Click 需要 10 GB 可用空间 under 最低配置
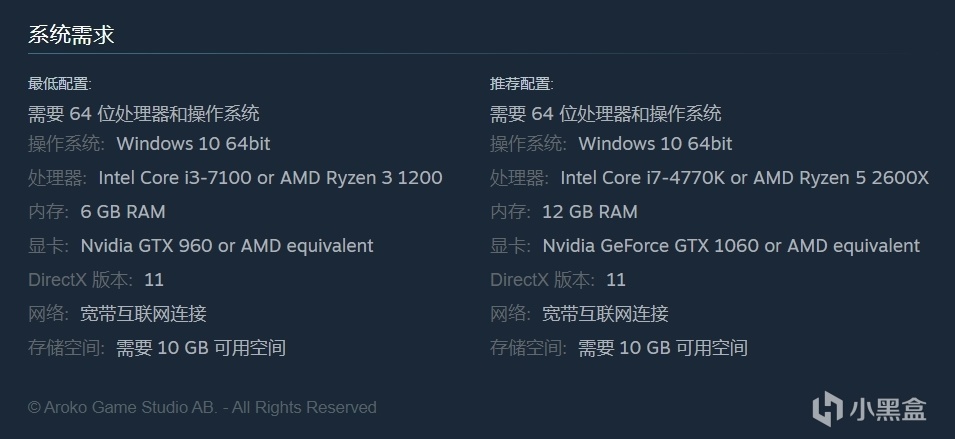The image size is (955, 439). (201, 348)
